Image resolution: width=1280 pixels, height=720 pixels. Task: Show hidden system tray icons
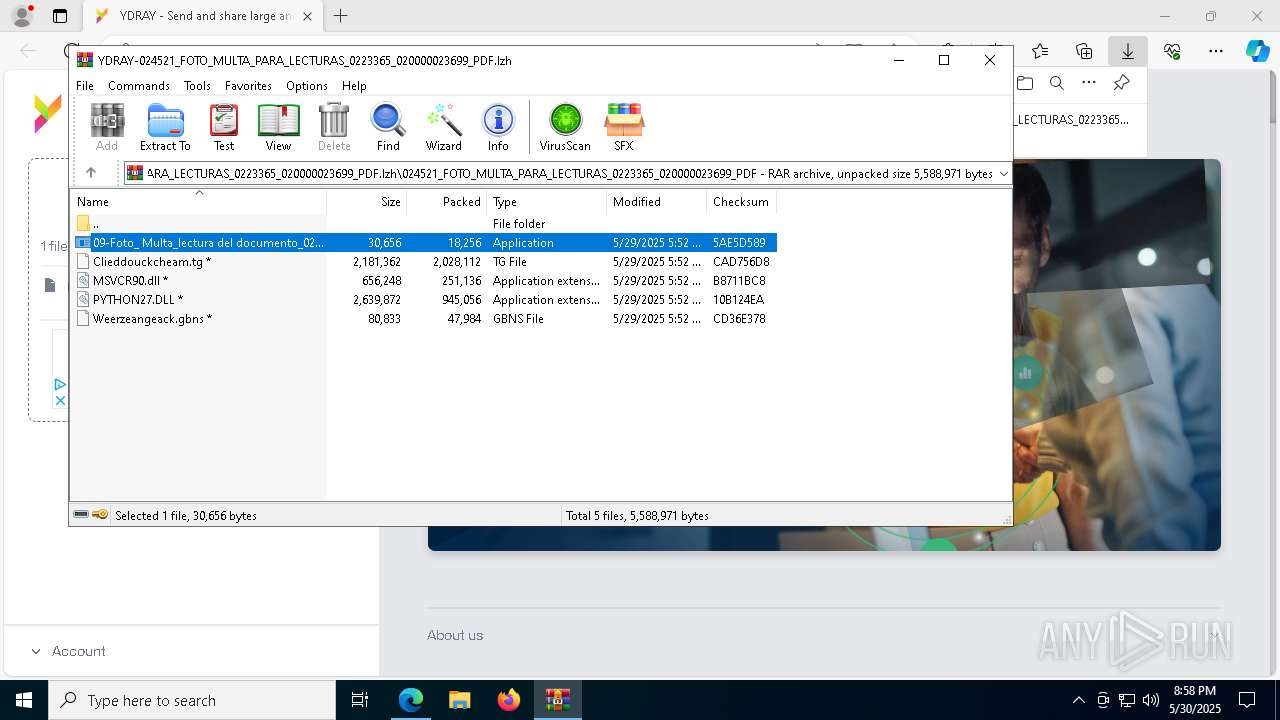coord(1078,700)
